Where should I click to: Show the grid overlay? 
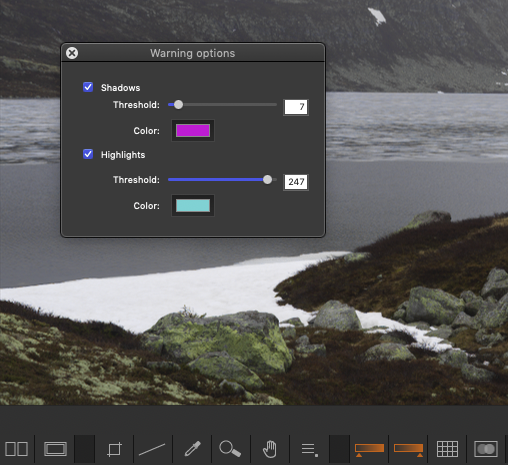(447, 449)
